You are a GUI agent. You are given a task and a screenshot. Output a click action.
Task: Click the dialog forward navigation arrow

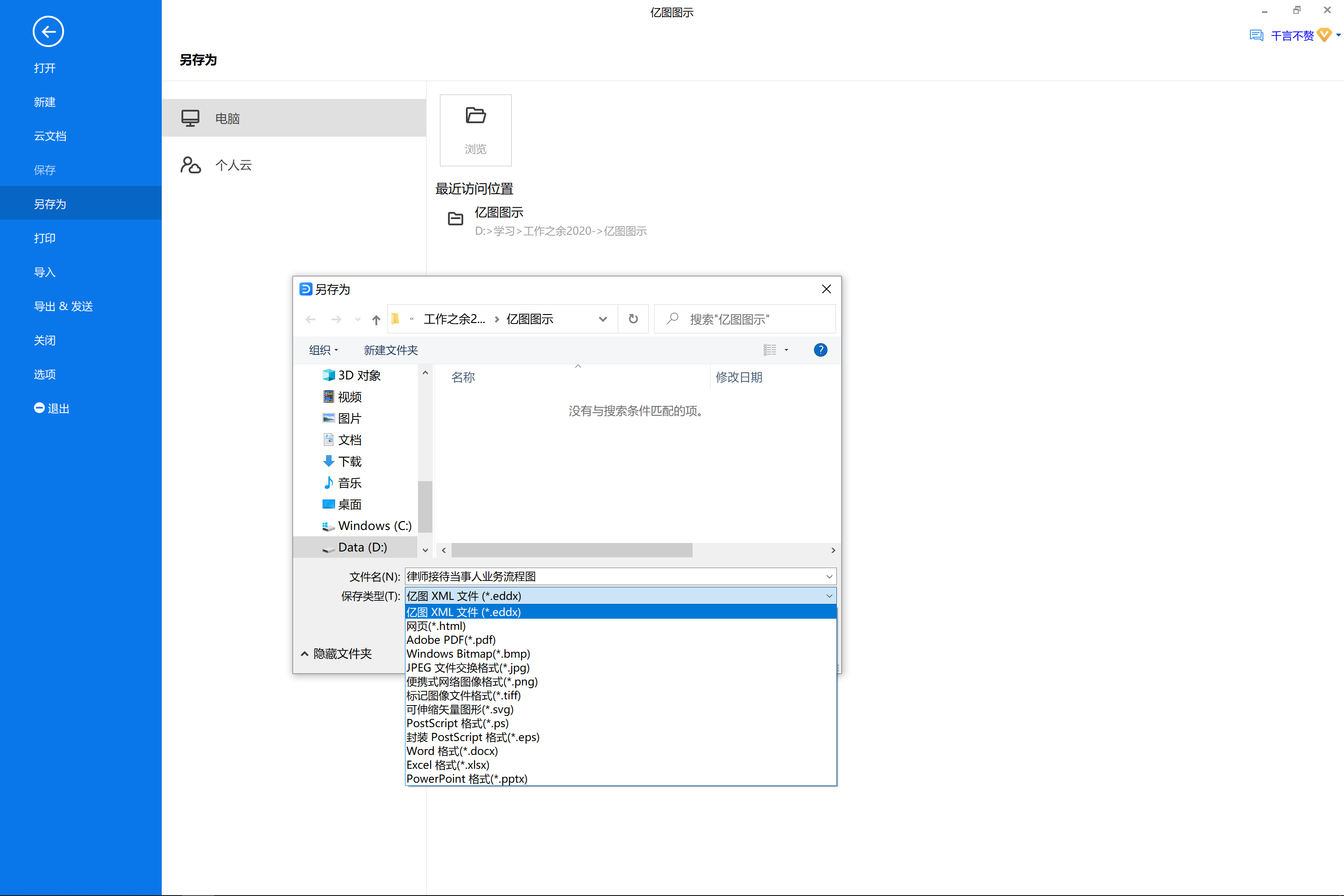pyautogui.click(x=336, y=319)
